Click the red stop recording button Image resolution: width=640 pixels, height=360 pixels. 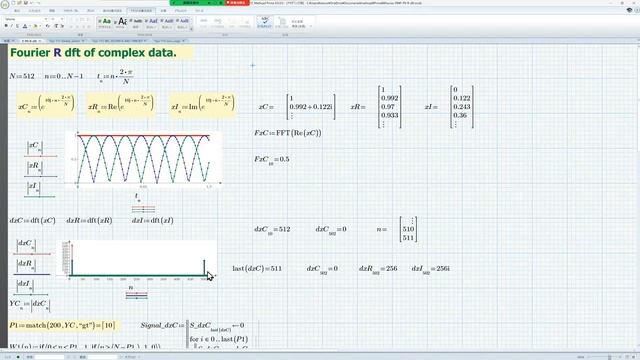click(x=237, y=3)
